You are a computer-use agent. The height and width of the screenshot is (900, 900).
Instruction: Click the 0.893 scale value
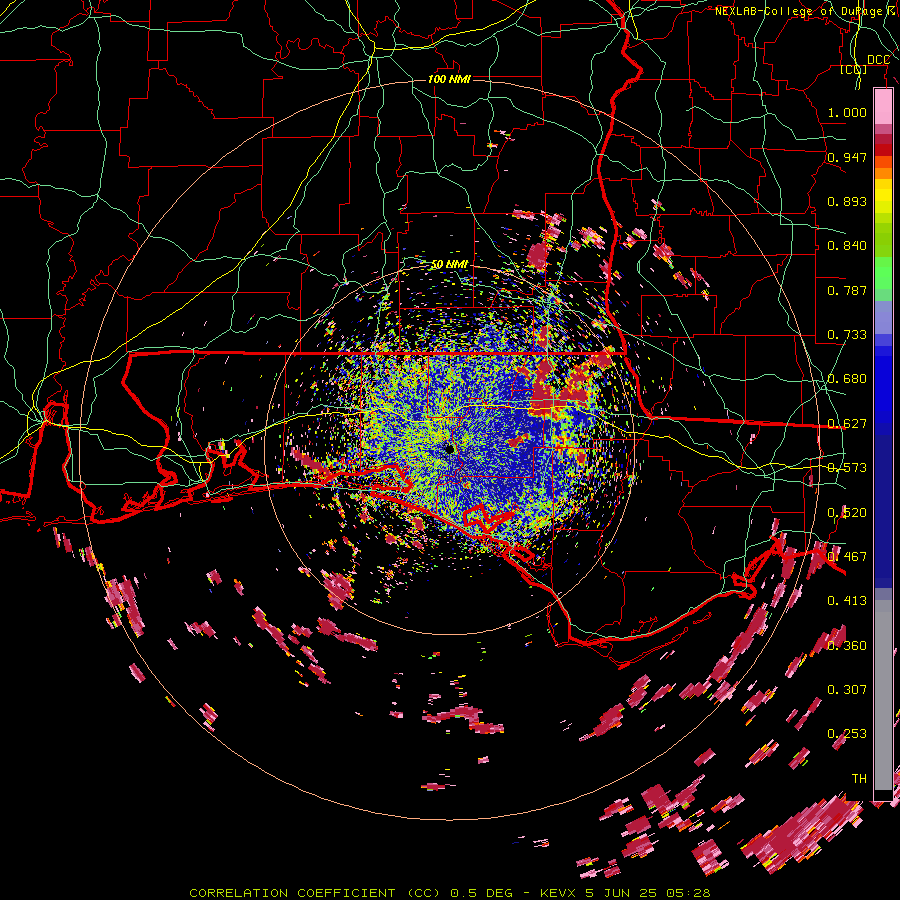(x=847, y=201)
